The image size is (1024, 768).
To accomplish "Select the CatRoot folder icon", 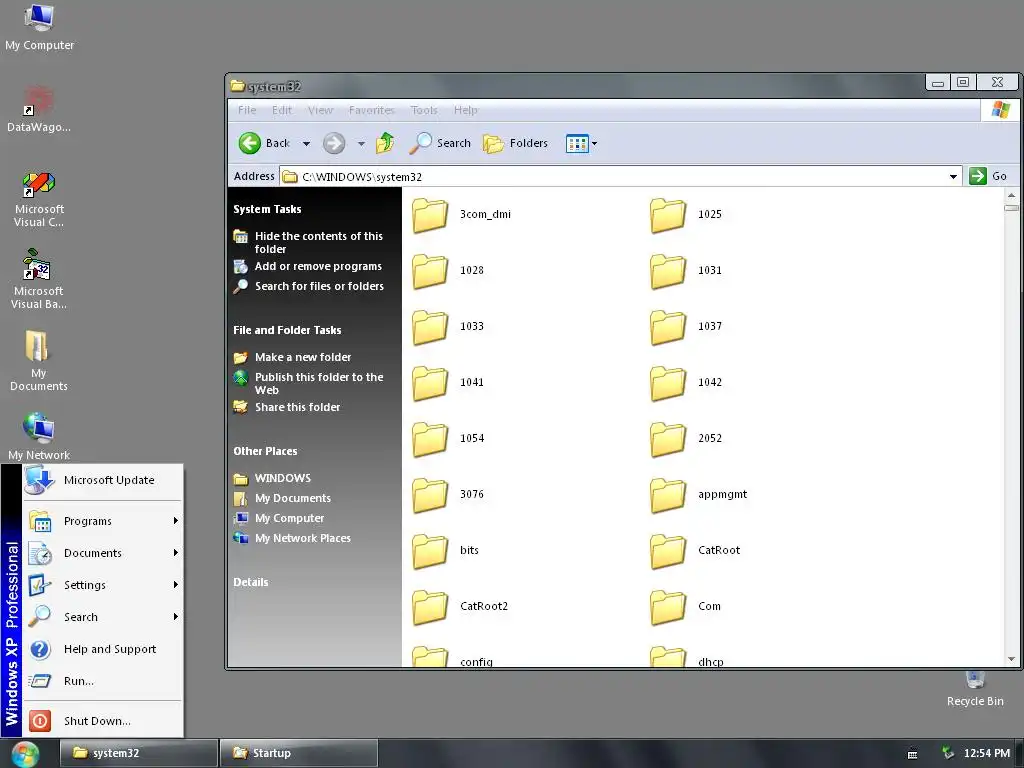I will click(x=668, y=552).
